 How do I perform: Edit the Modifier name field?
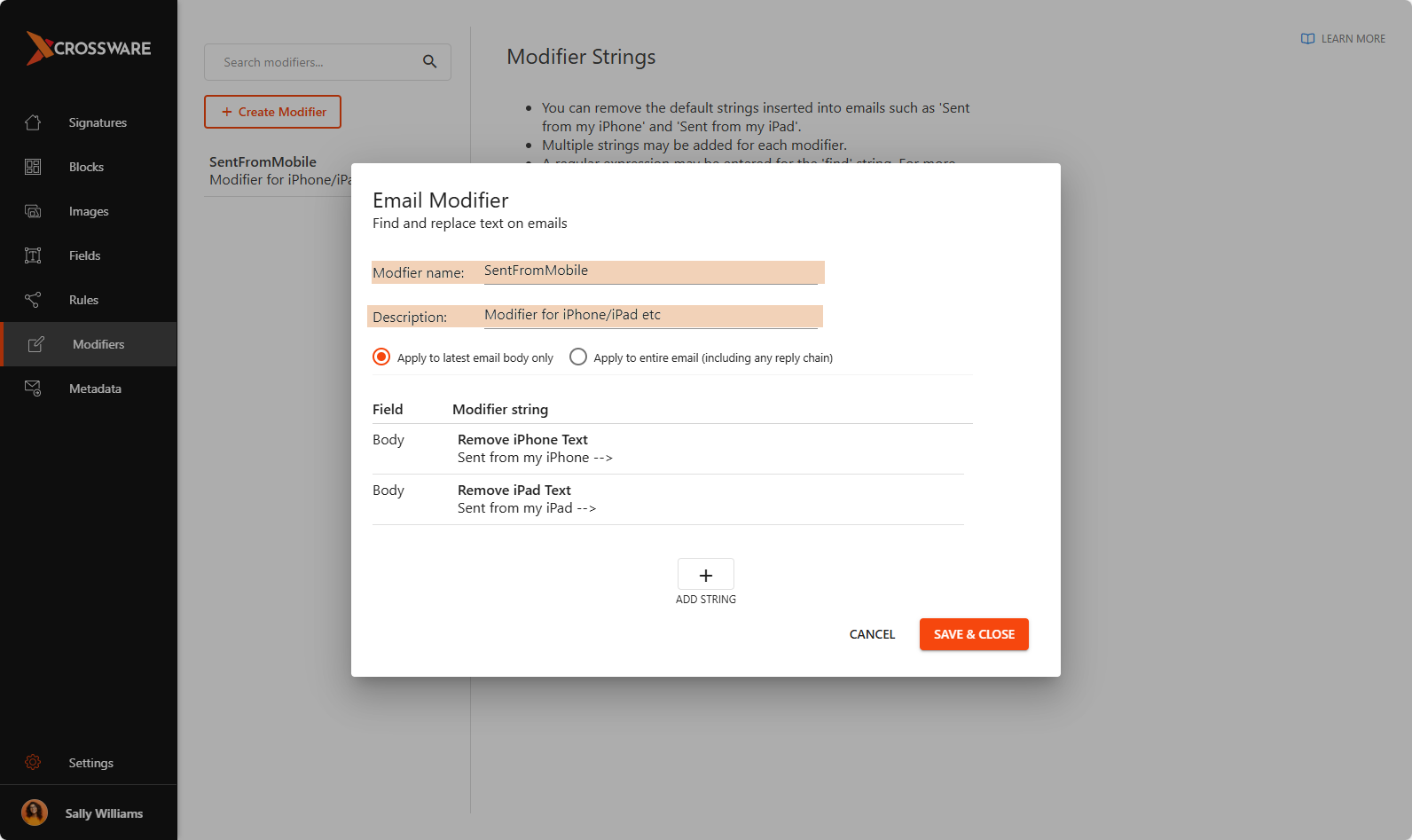pos(649,271)
